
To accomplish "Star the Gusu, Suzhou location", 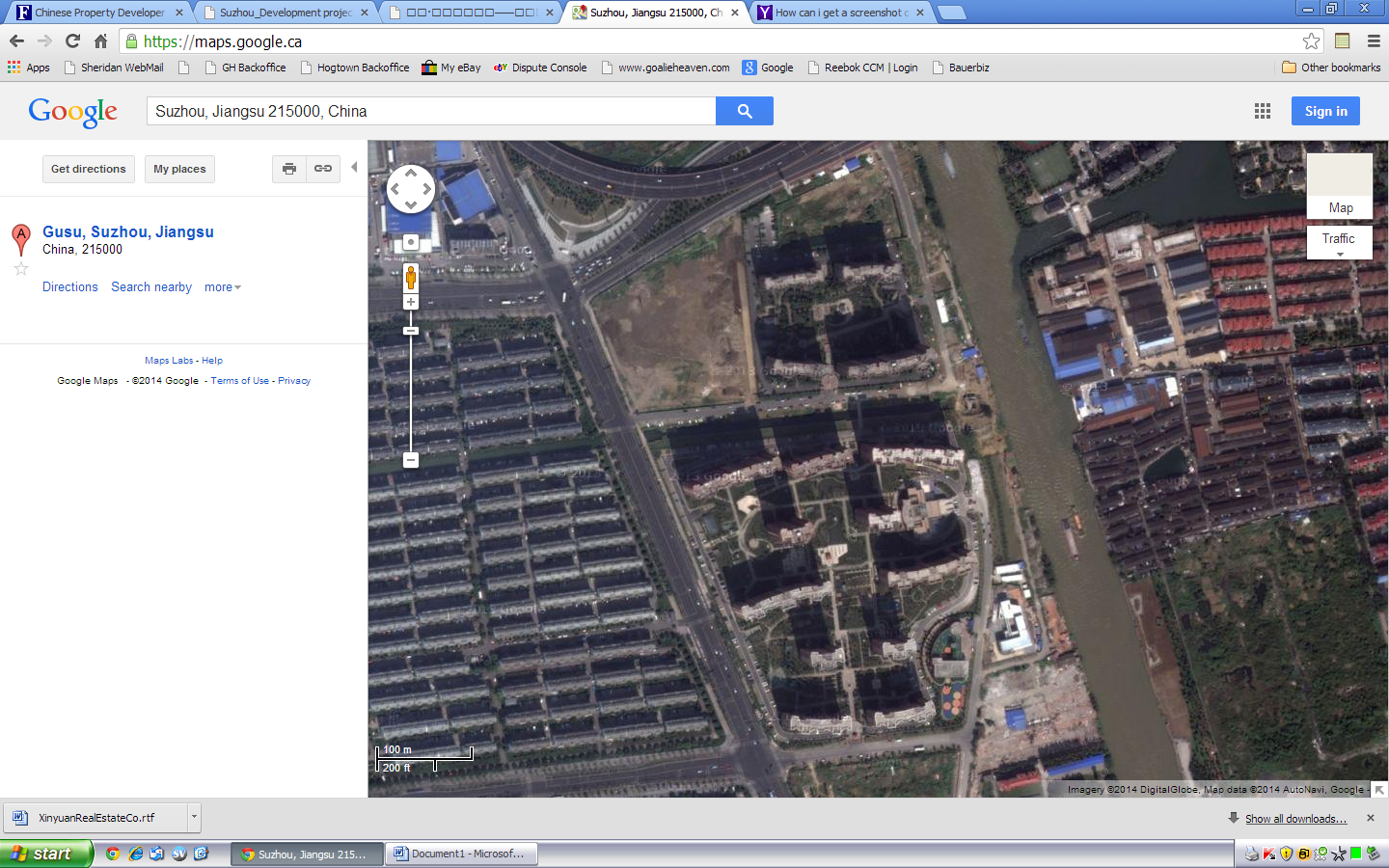I will click(20, 268).
